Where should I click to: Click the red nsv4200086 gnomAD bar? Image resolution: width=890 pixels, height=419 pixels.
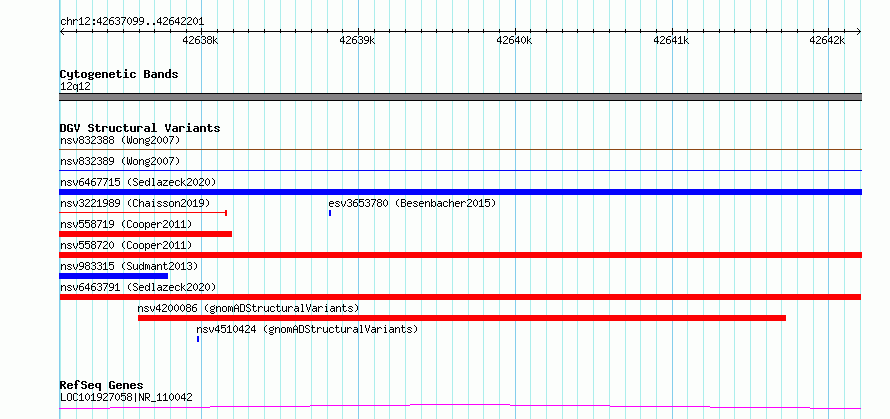[x=461, y=318]
